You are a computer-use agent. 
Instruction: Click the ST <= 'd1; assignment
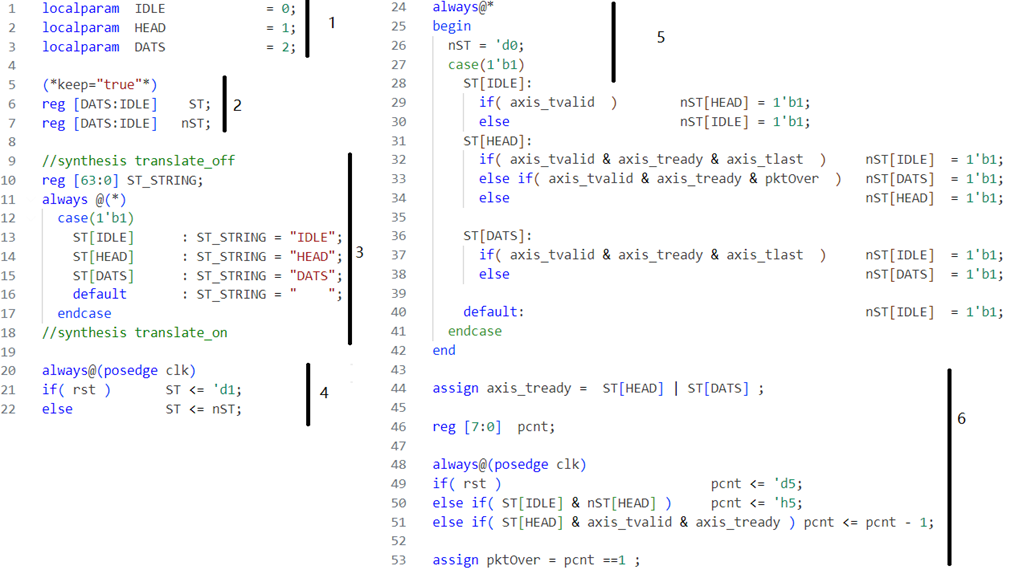[x=203, y=390]
